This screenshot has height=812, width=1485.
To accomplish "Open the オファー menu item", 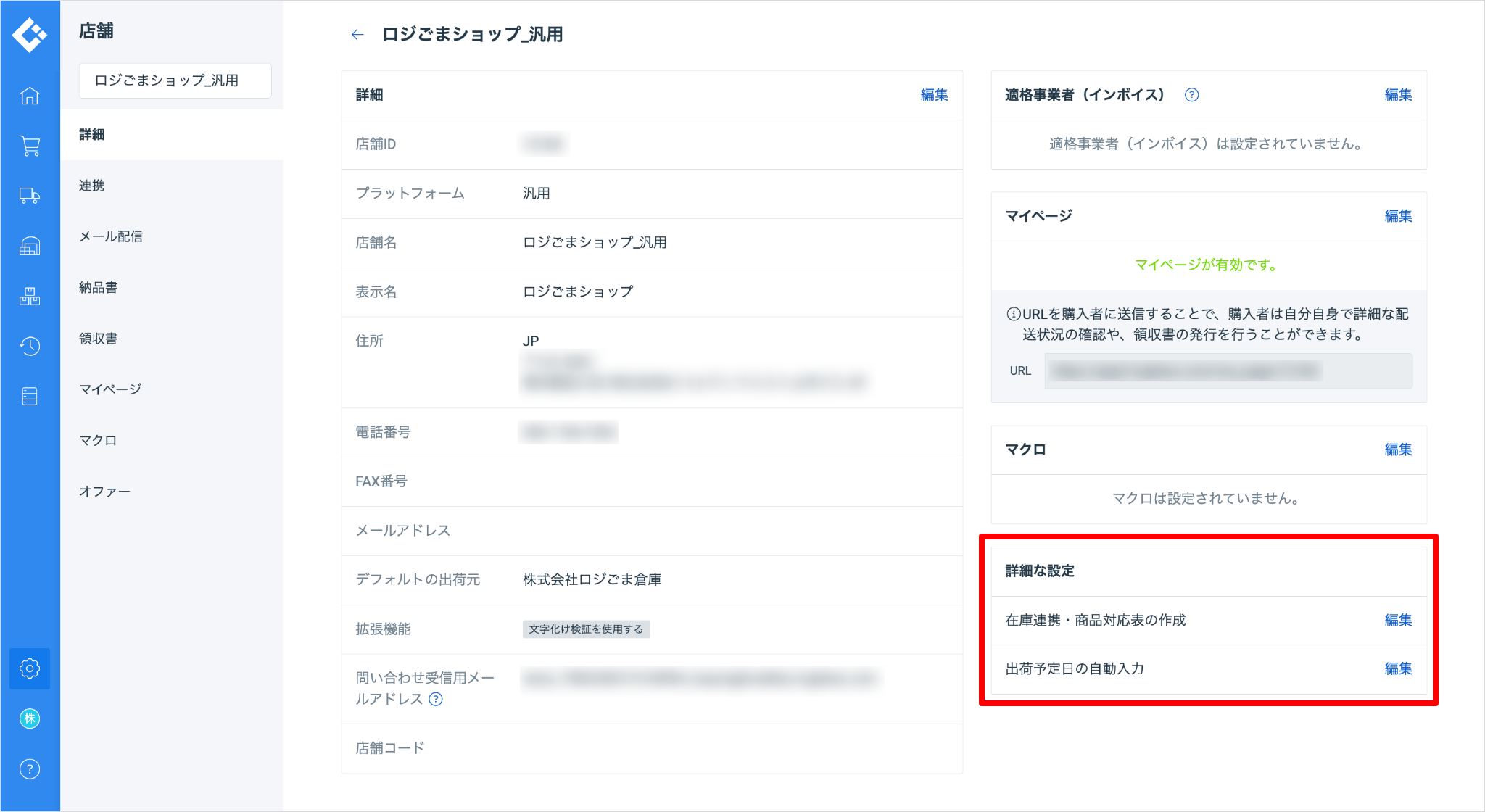I will tap(105, 492).
